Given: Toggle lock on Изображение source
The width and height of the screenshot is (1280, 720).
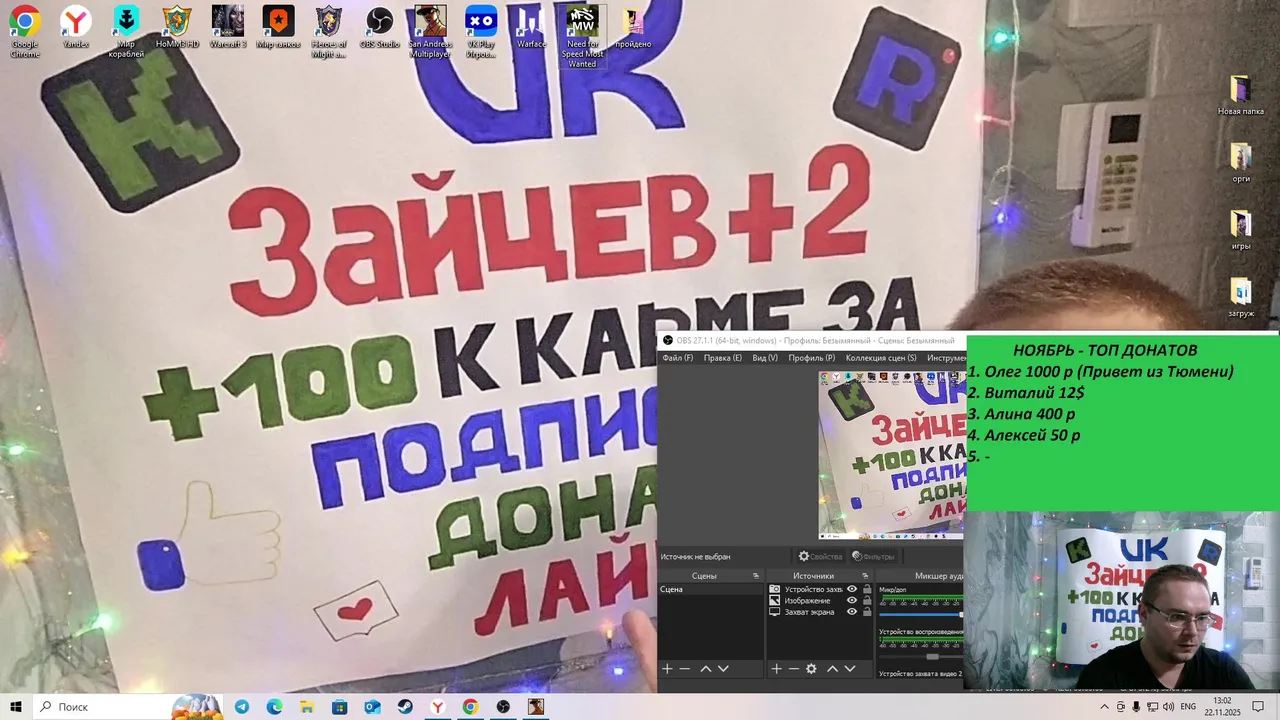Looking at the screenshot, I should [x=867, y=600].
